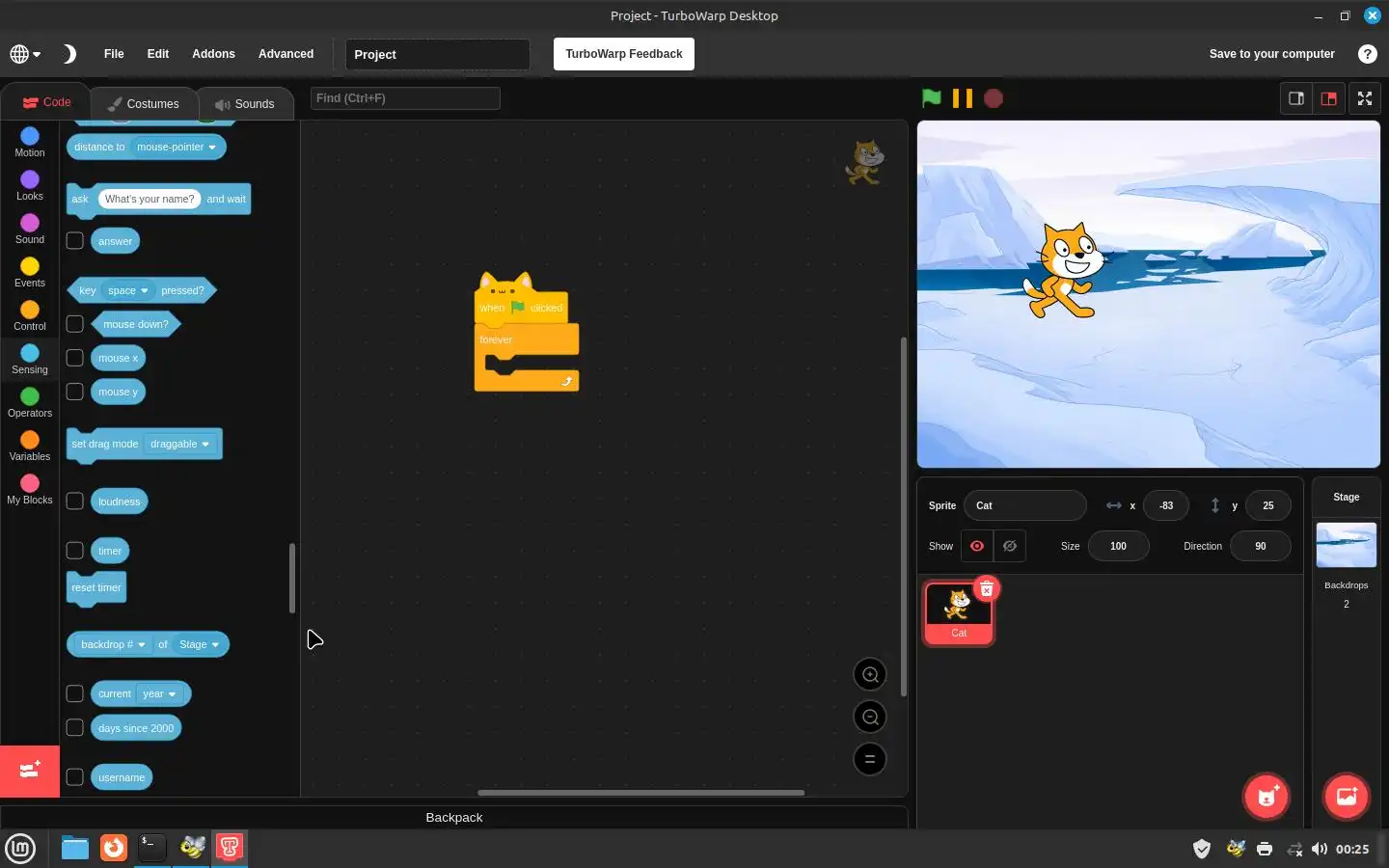
Task: Select the Looks block category
Action: 30,185
